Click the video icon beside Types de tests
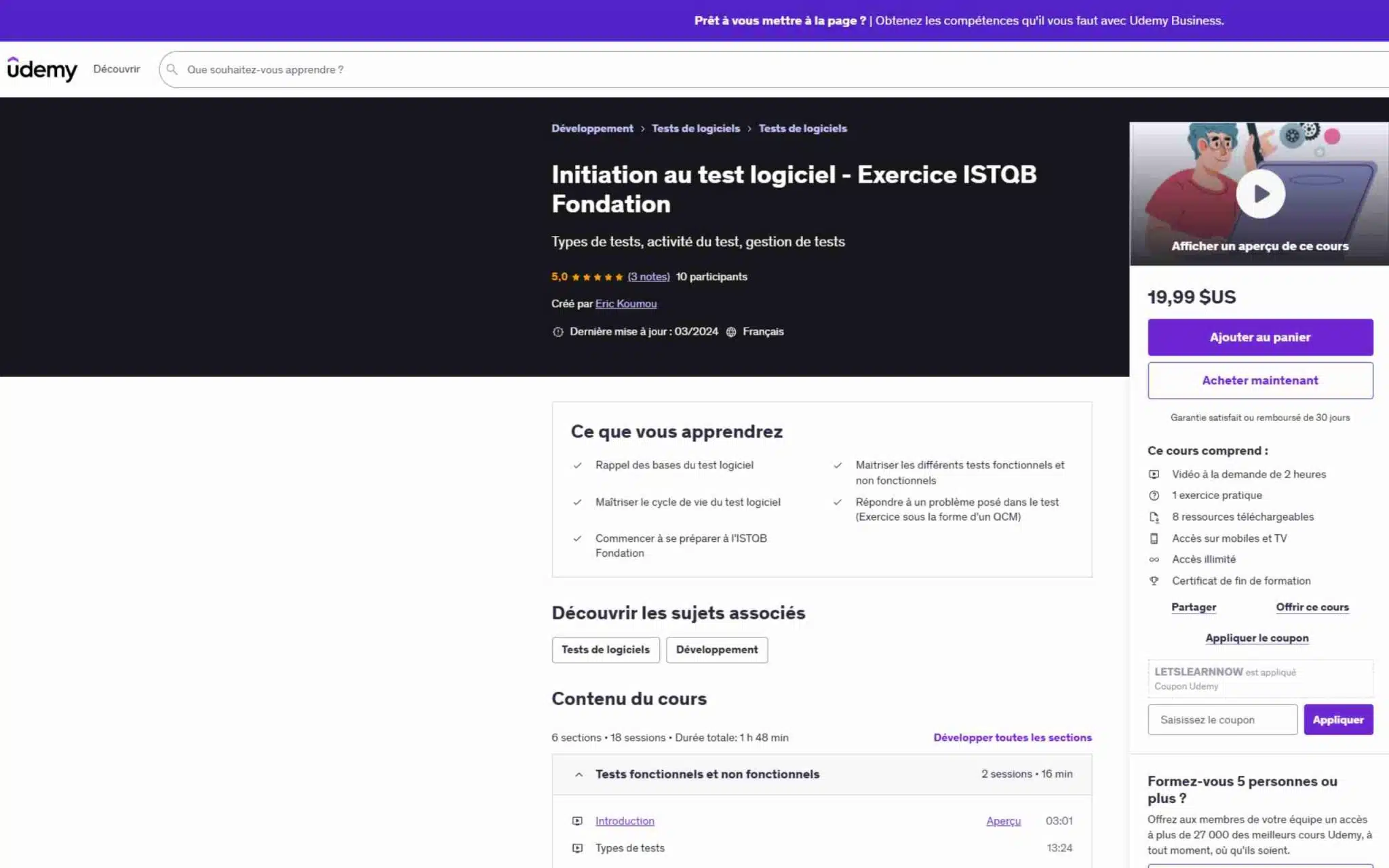1389x868 pixels. point(577,848)
